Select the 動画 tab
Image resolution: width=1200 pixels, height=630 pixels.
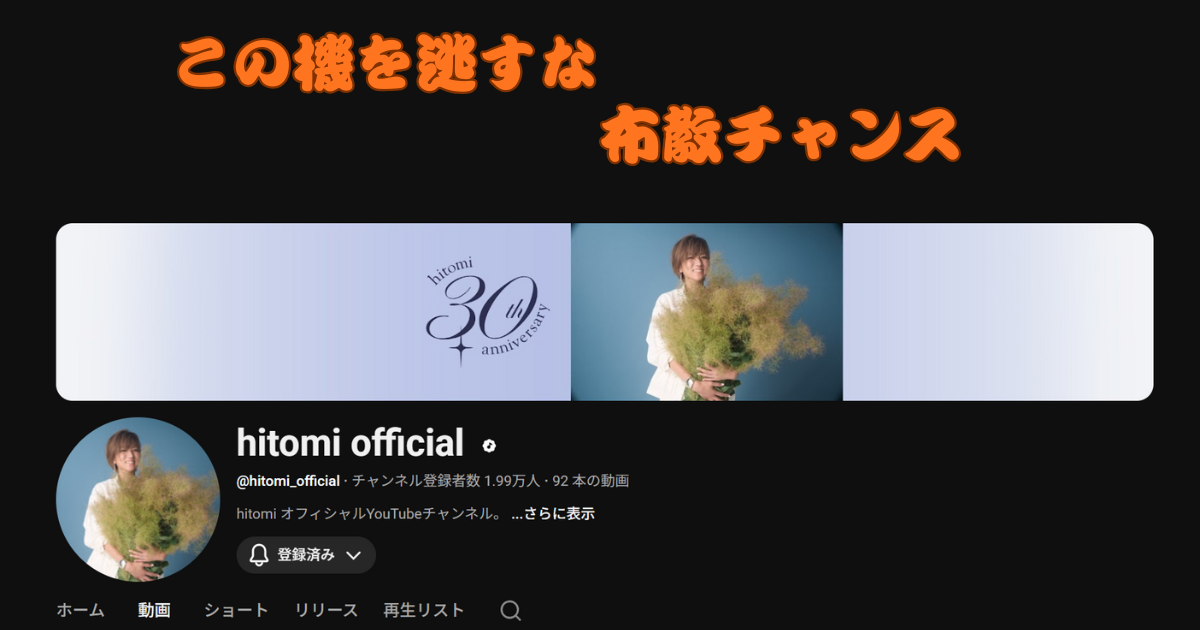tap(154, 610)
